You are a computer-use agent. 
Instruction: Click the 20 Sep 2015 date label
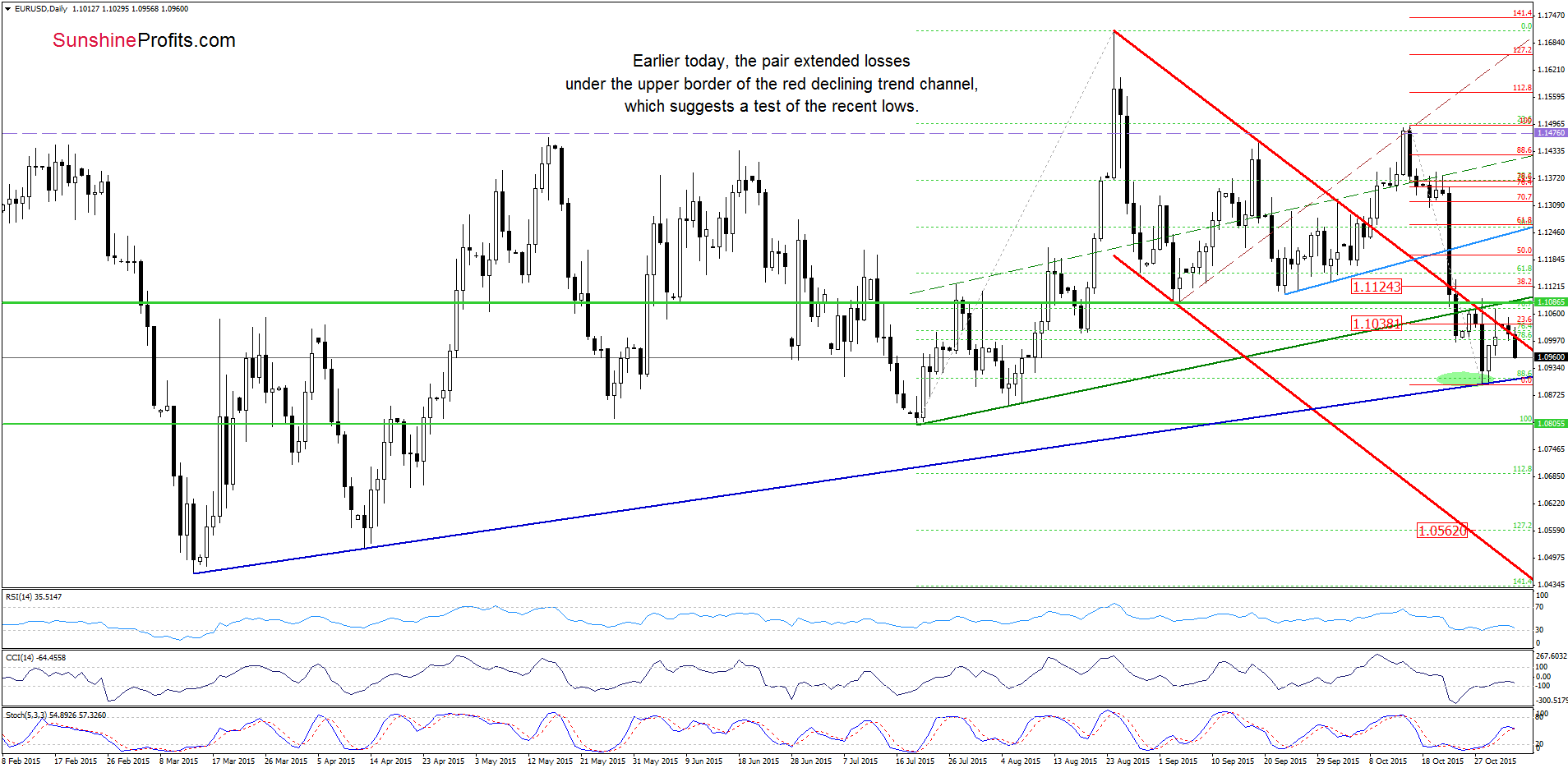coord(1285,761)
